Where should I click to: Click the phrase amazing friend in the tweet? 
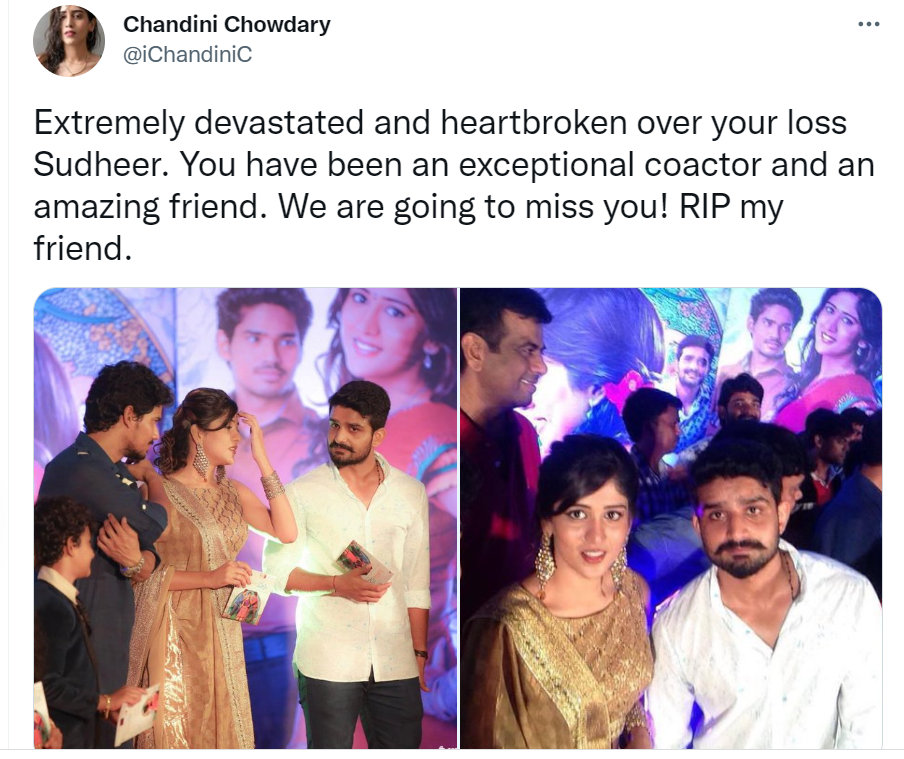[x=148, y=206]
